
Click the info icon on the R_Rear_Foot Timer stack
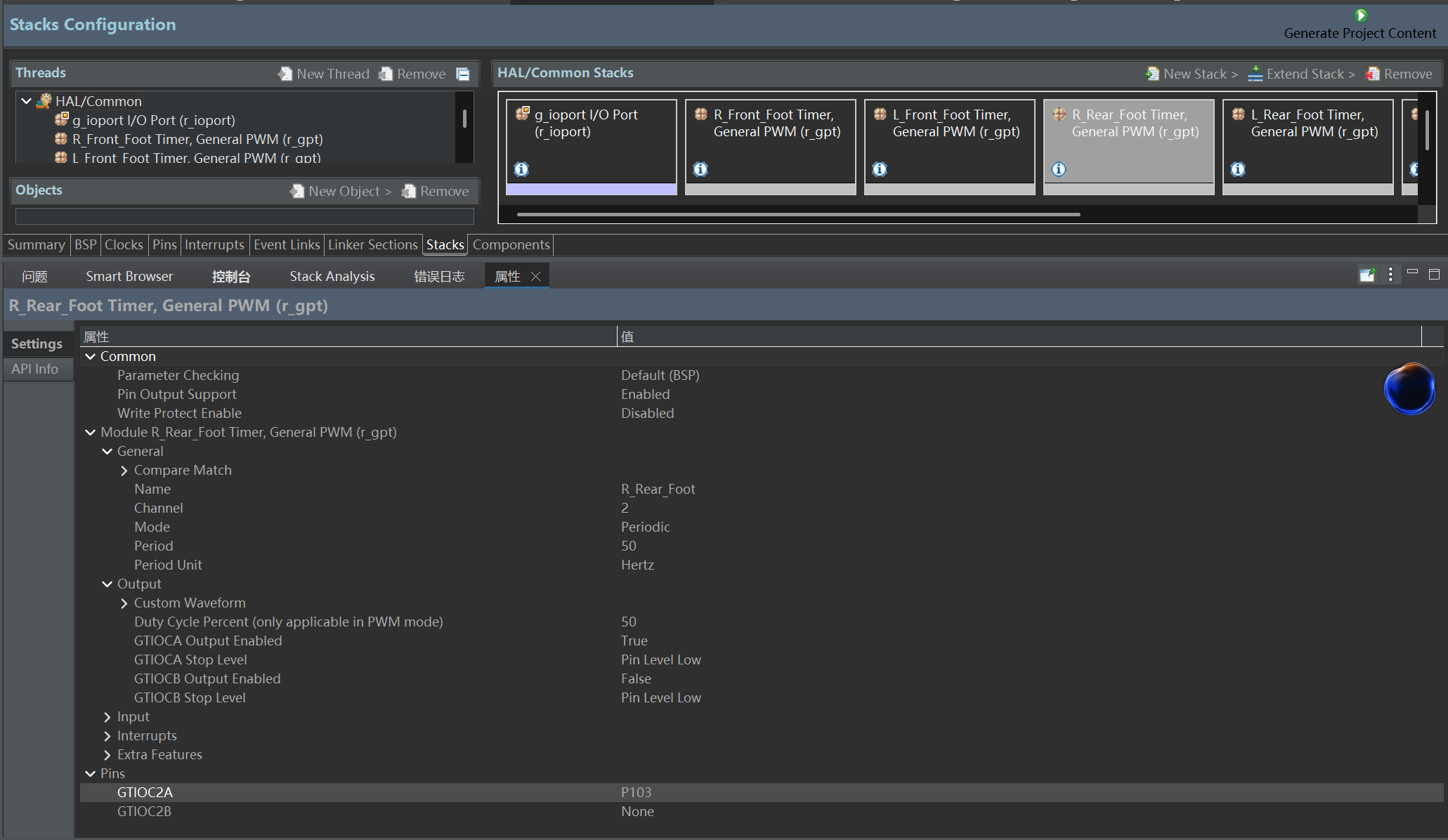pos(1059,169)
